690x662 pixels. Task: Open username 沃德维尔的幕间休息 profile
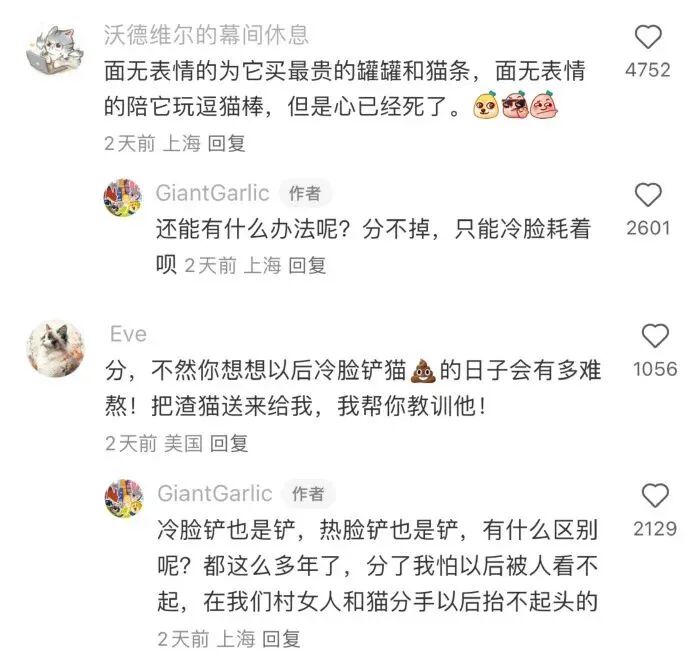click(x=206, y=35)
